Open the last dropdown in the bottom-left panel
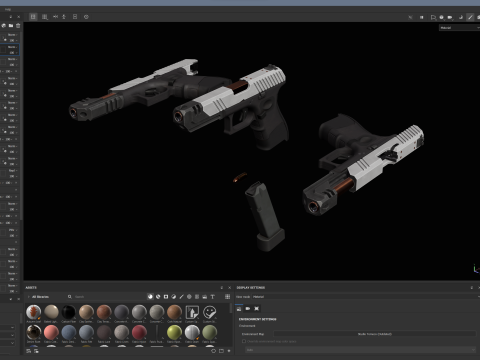The height and width of the screenshot is (360, 480). [x=8, y=343]
